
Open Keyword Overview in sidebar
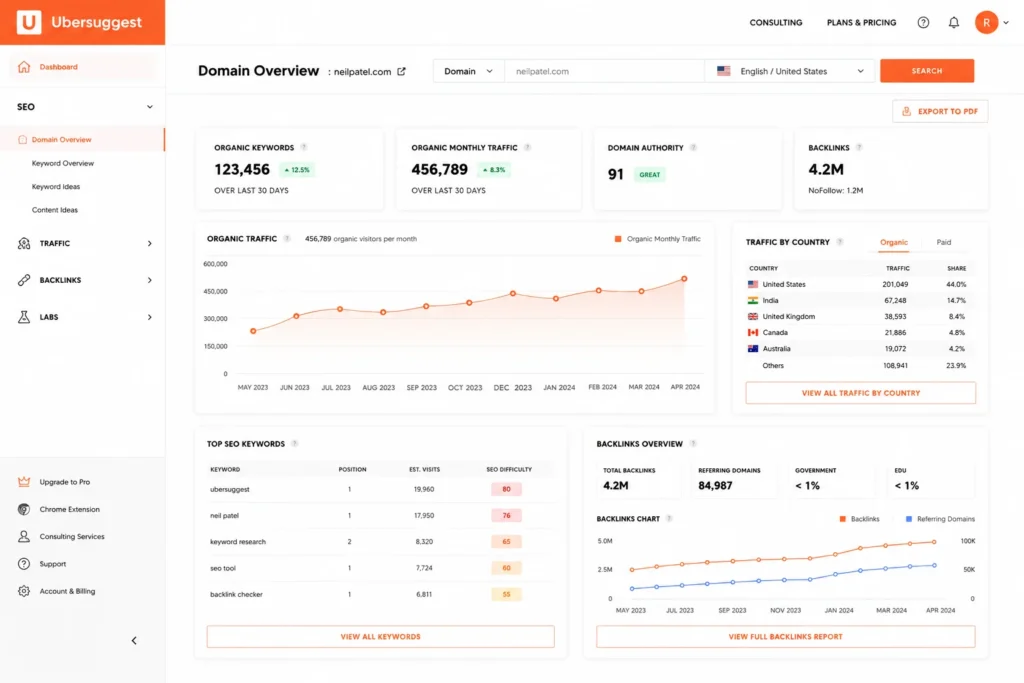pos(63,163)
